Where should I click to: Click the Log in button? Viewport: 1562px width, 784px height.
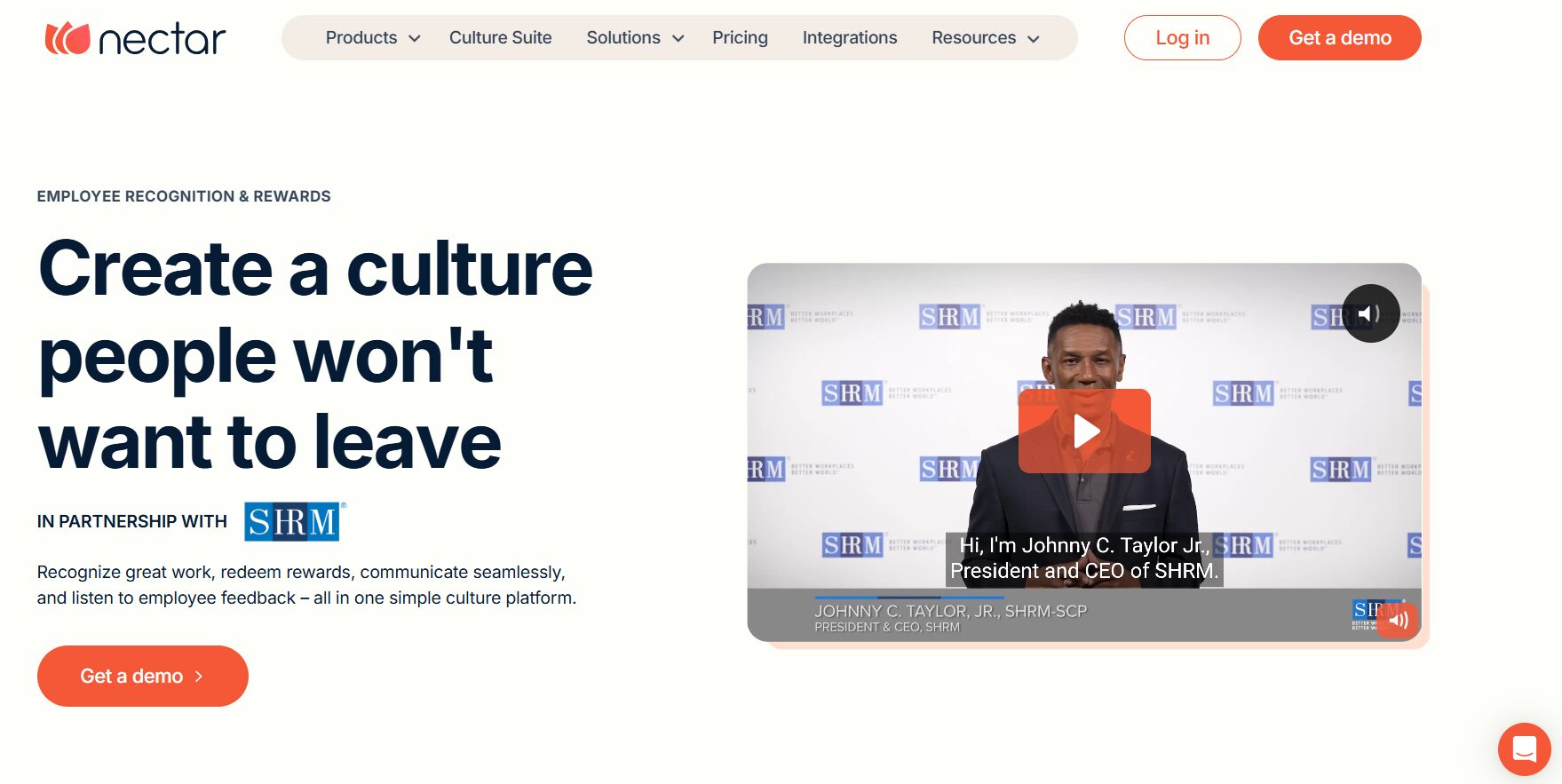pyautogui.click(x=1182, y=37)
